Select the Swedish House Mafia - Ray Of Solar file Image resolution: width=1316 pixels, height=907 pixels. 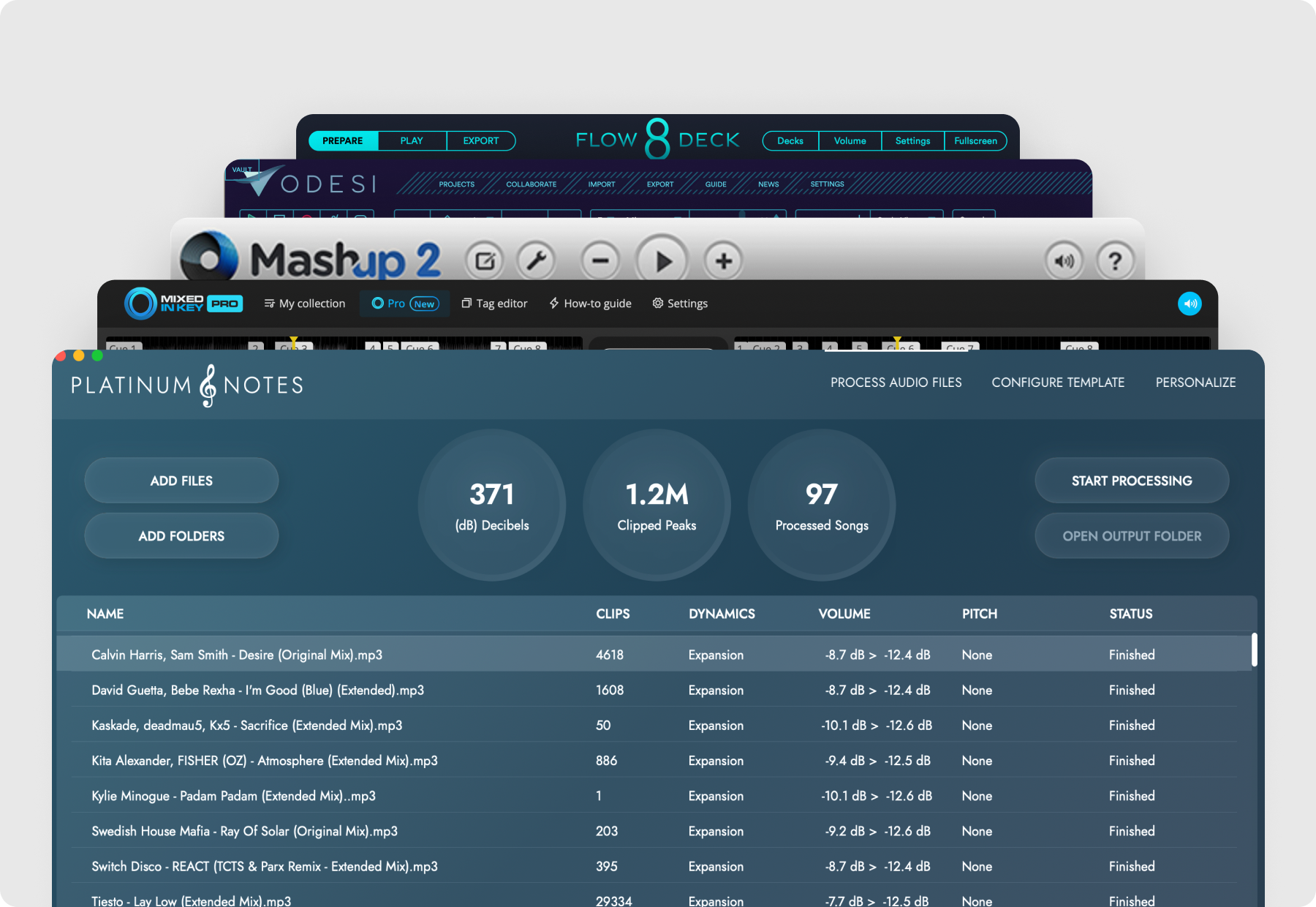coord(654,831)
